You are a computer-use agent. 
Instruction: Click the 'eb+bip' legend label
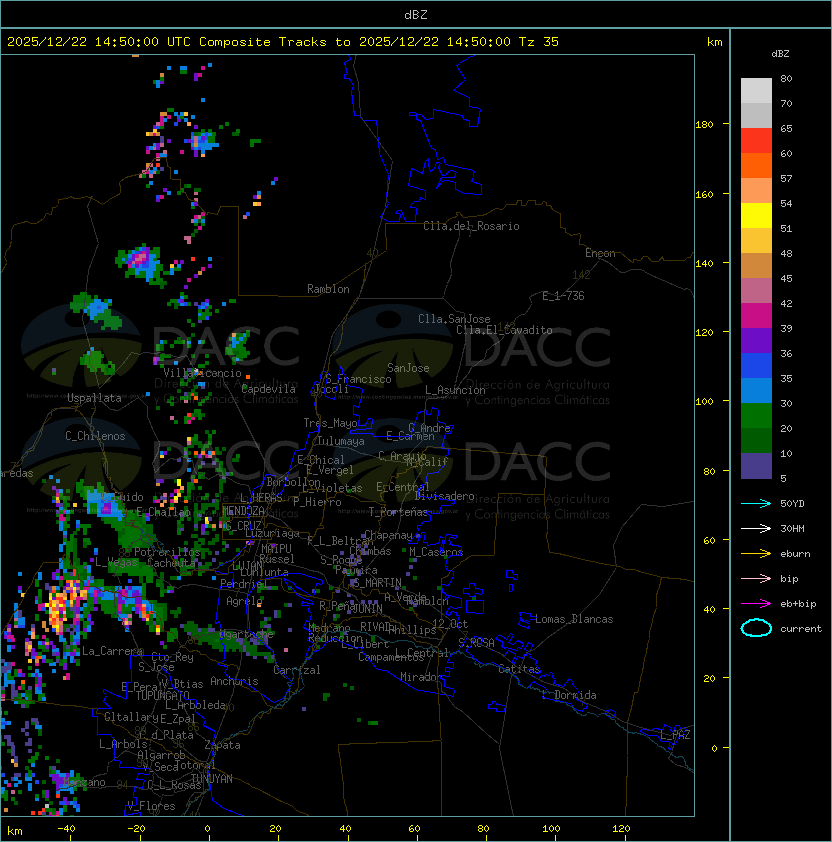(x=798, y=604)
